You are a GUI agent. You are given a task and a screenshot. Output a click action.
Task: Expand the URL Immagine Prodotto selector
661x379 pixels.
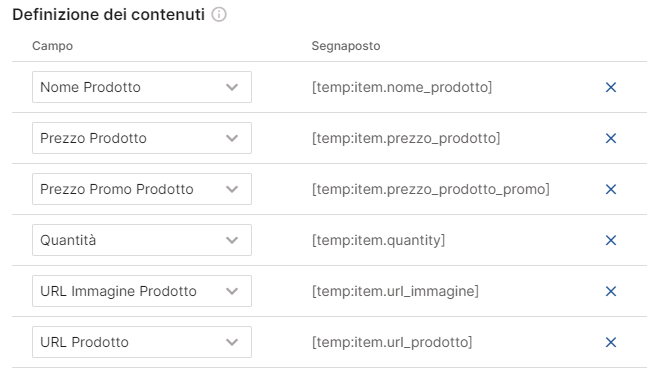142,291
